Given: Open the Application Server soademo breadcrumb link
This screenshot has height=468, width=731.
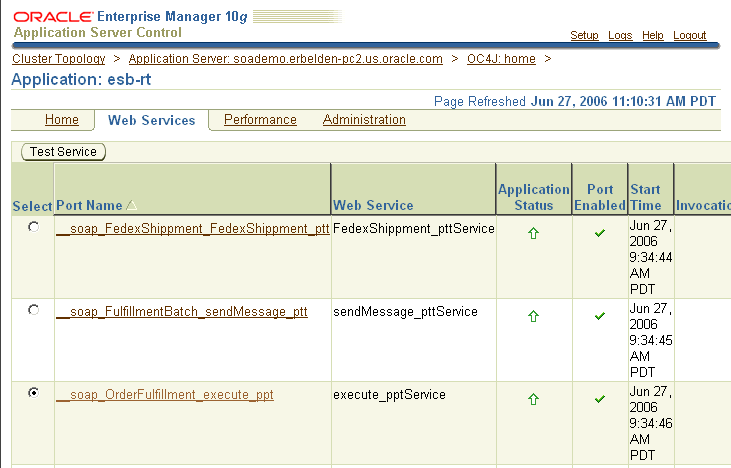Looking at the screenshot, I should (285, 59).
